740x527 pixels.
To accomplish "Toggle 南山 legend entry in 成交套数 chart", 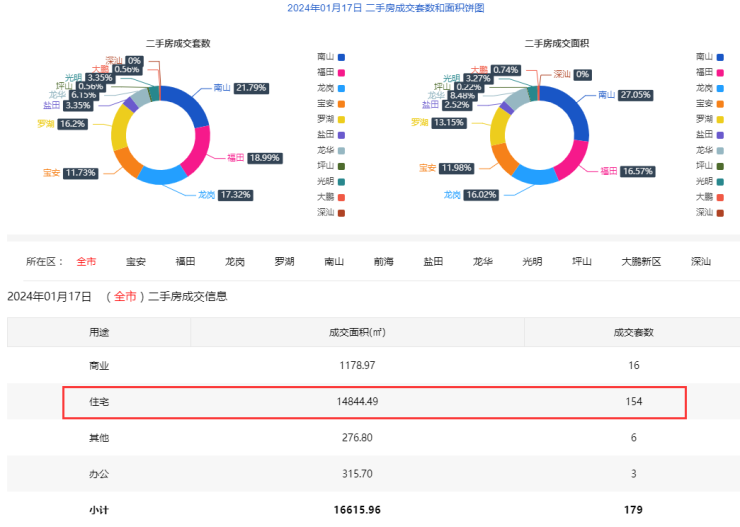I will (x=331, y=57).
